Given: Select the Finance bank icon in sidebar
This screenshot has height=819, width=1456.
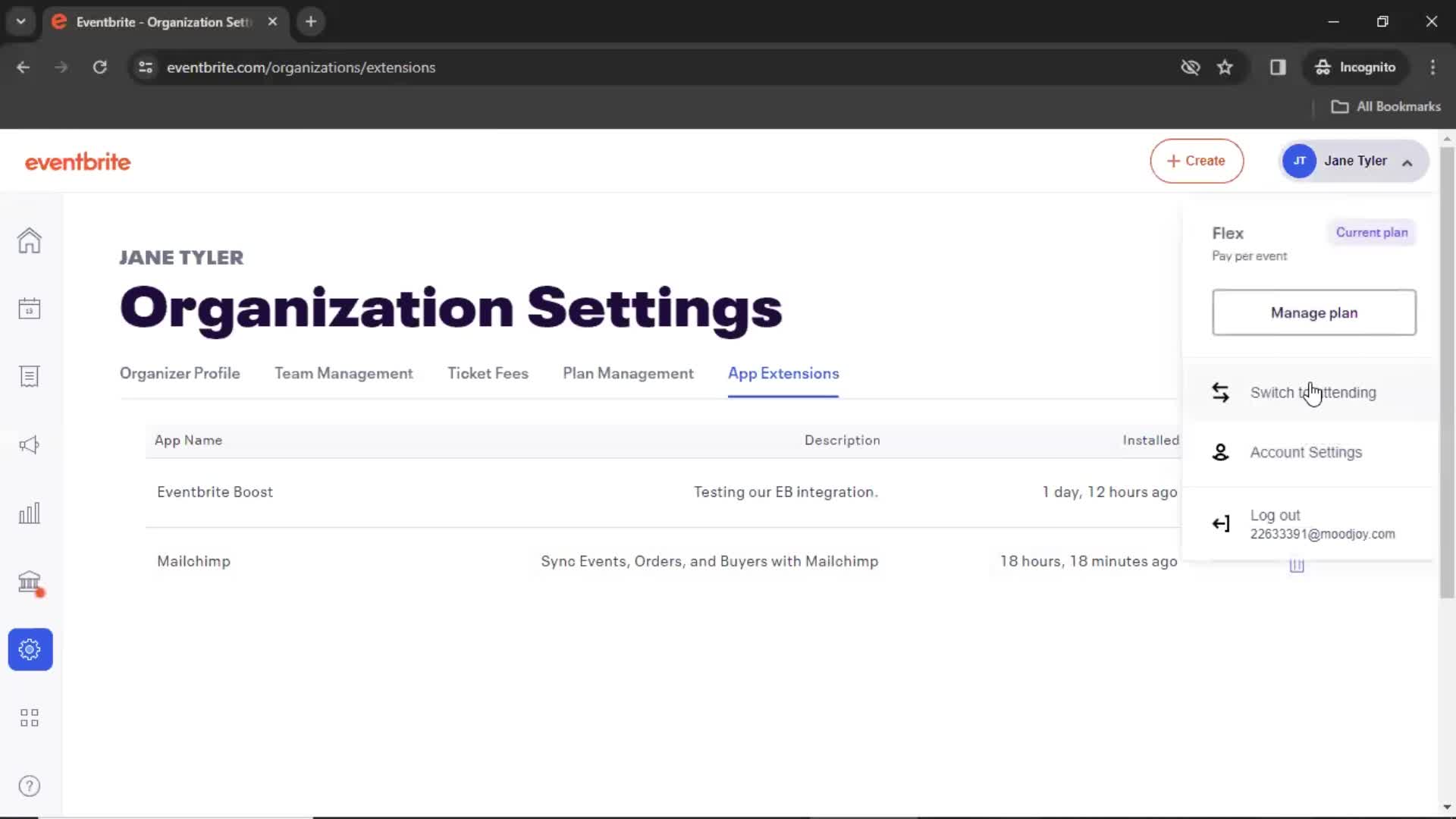Looking at the screenshot, I should (29, 581).
